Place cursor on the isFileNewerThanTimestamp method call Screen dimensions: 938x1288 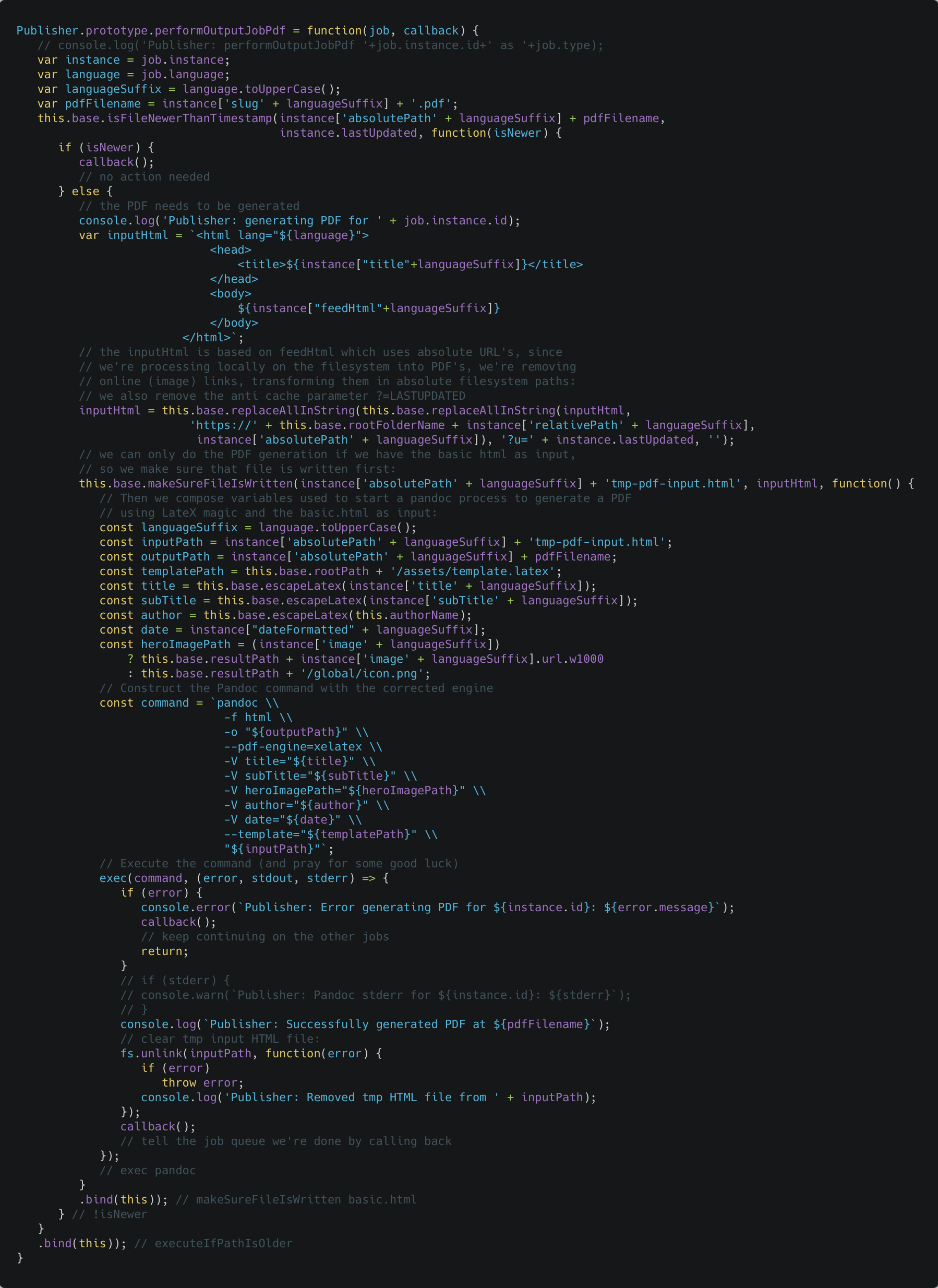point(190,118)
